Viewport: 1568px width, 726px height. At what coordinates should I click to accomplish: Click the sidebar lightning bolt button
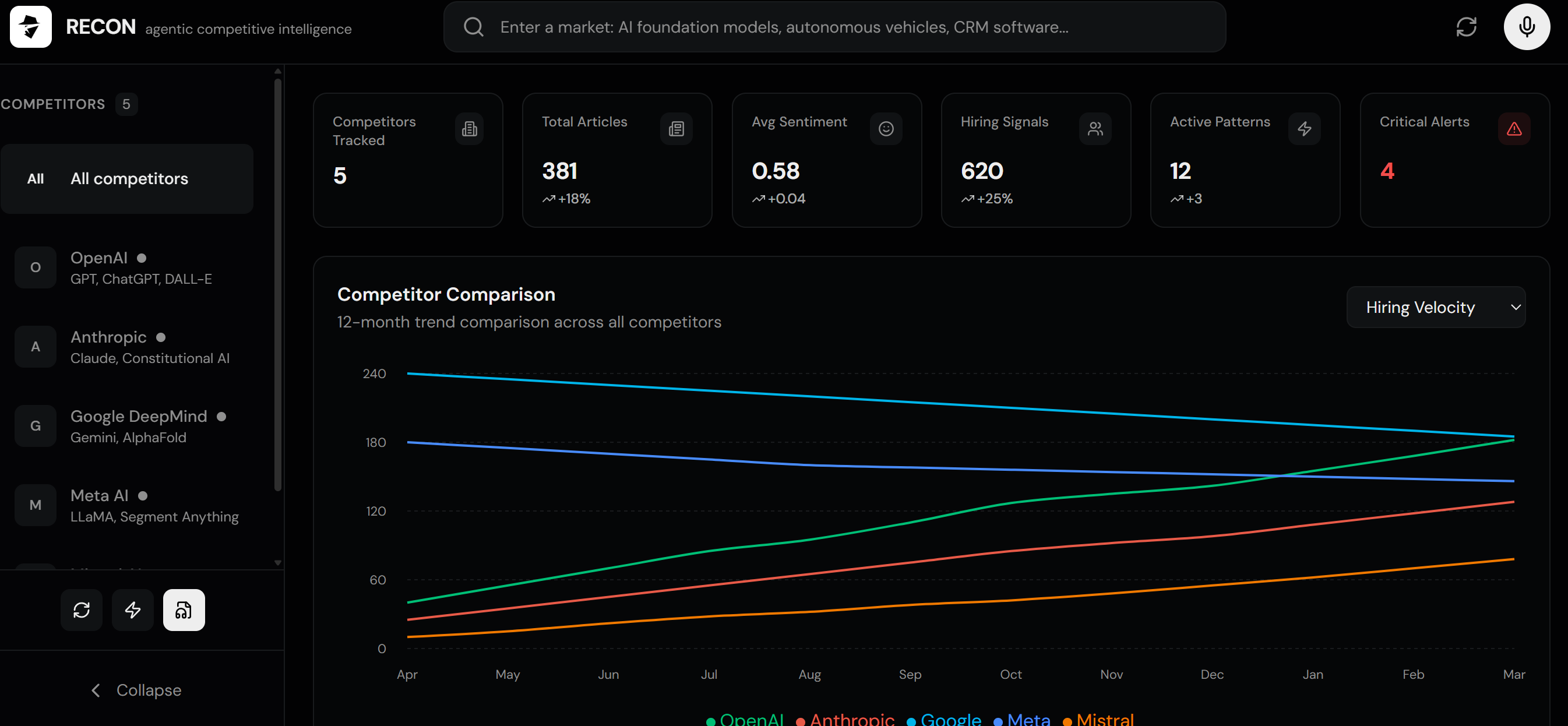pos(133,610)
